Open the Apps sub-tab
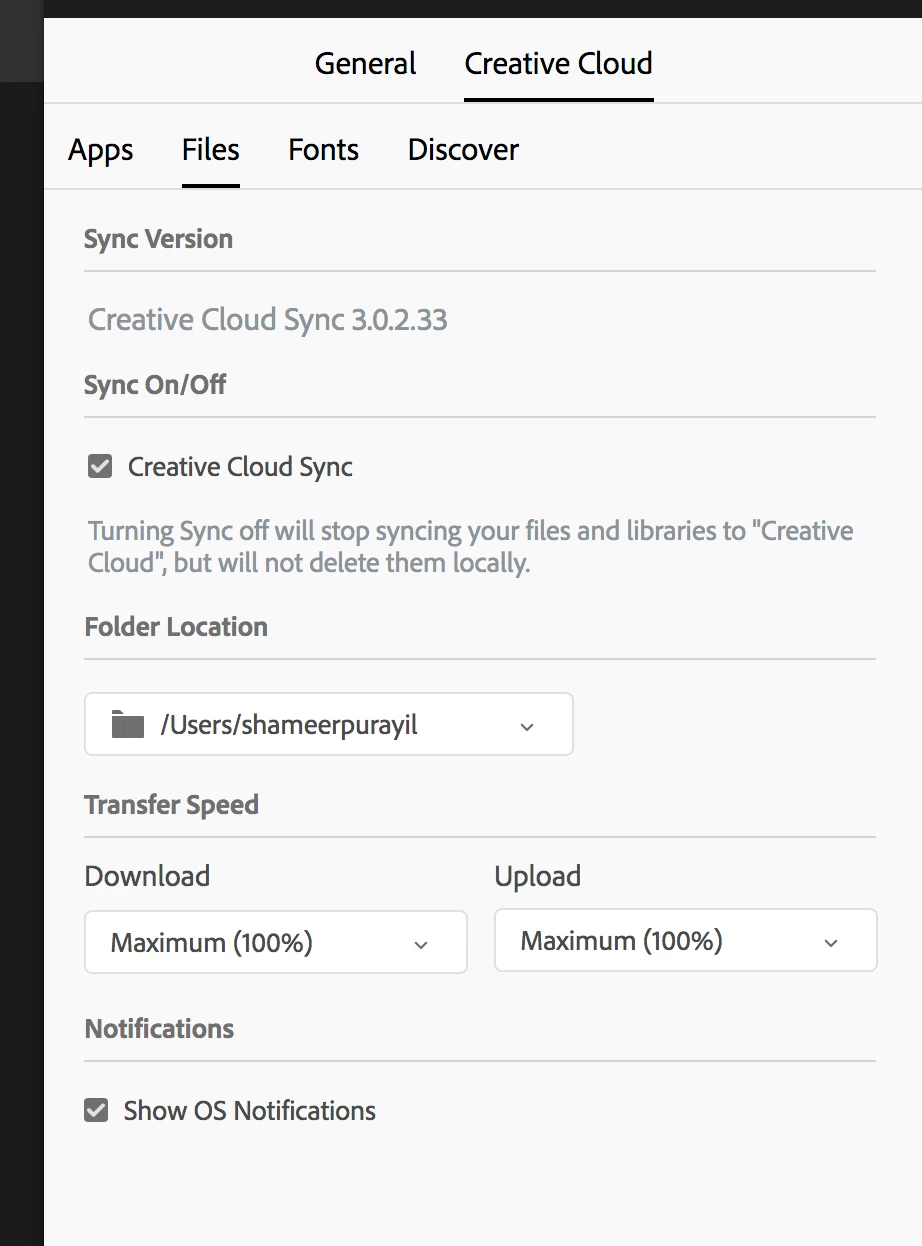This screenshot has height=1246, width=922. [101, 150]
